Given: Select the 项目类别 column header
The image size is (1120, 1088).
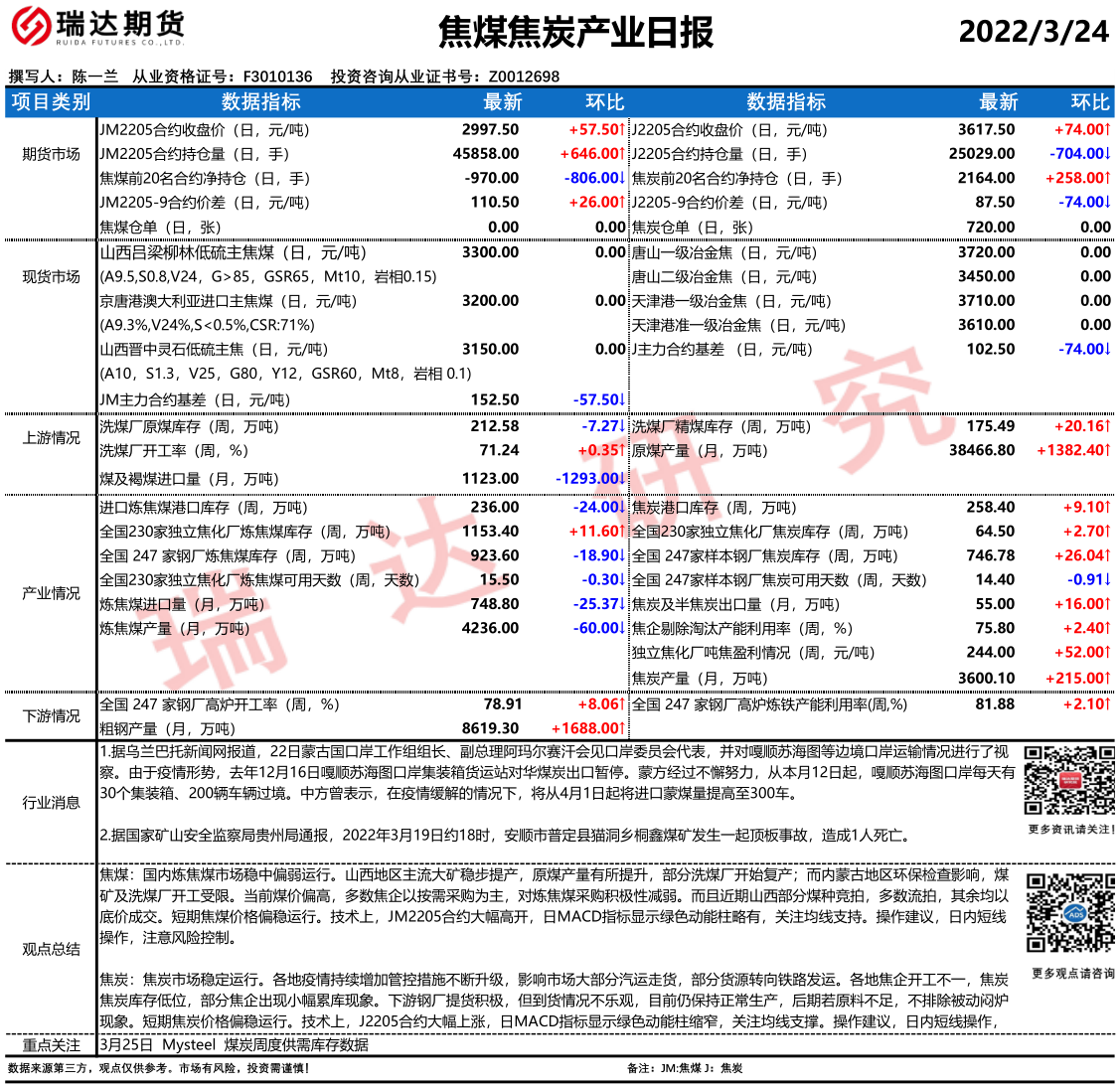Looking at the screenshot, I should coord(51,102).
